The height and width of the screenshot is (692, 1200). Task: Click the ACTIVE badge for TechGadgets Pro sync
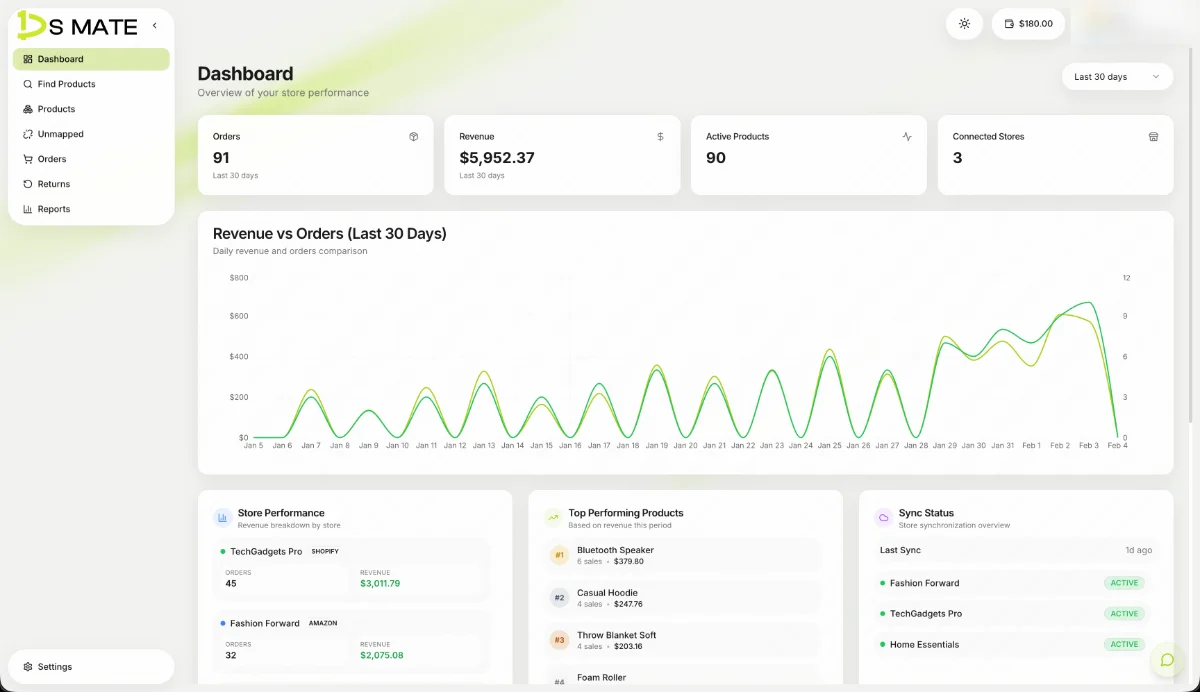coord(1124,614)
